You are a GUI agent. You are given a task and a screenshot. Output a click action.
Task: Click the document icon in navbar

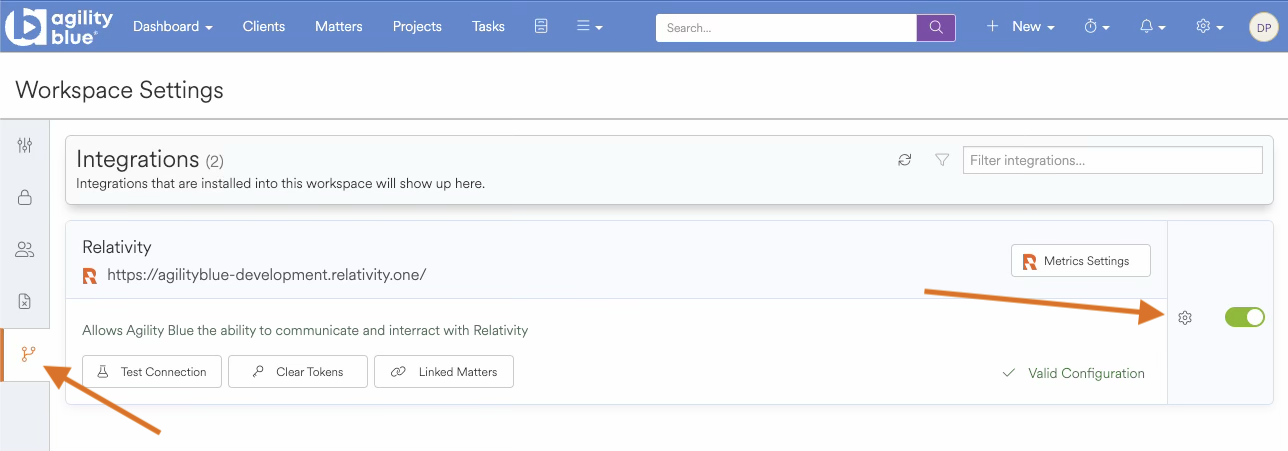pos(541,27)
